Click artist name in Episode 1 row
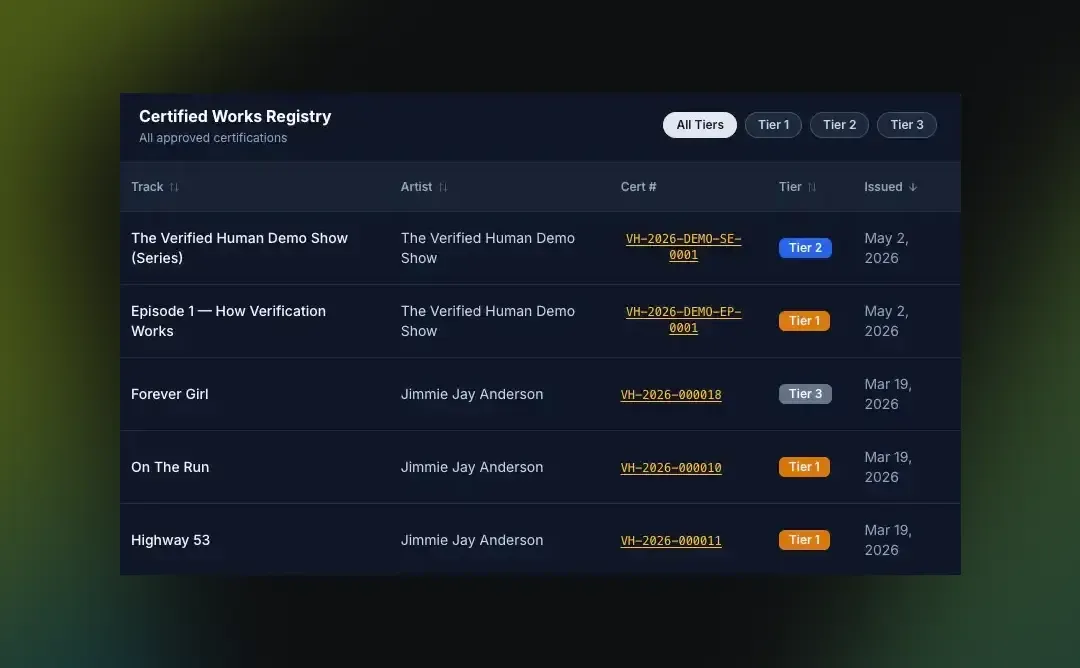 pos(488,321)
